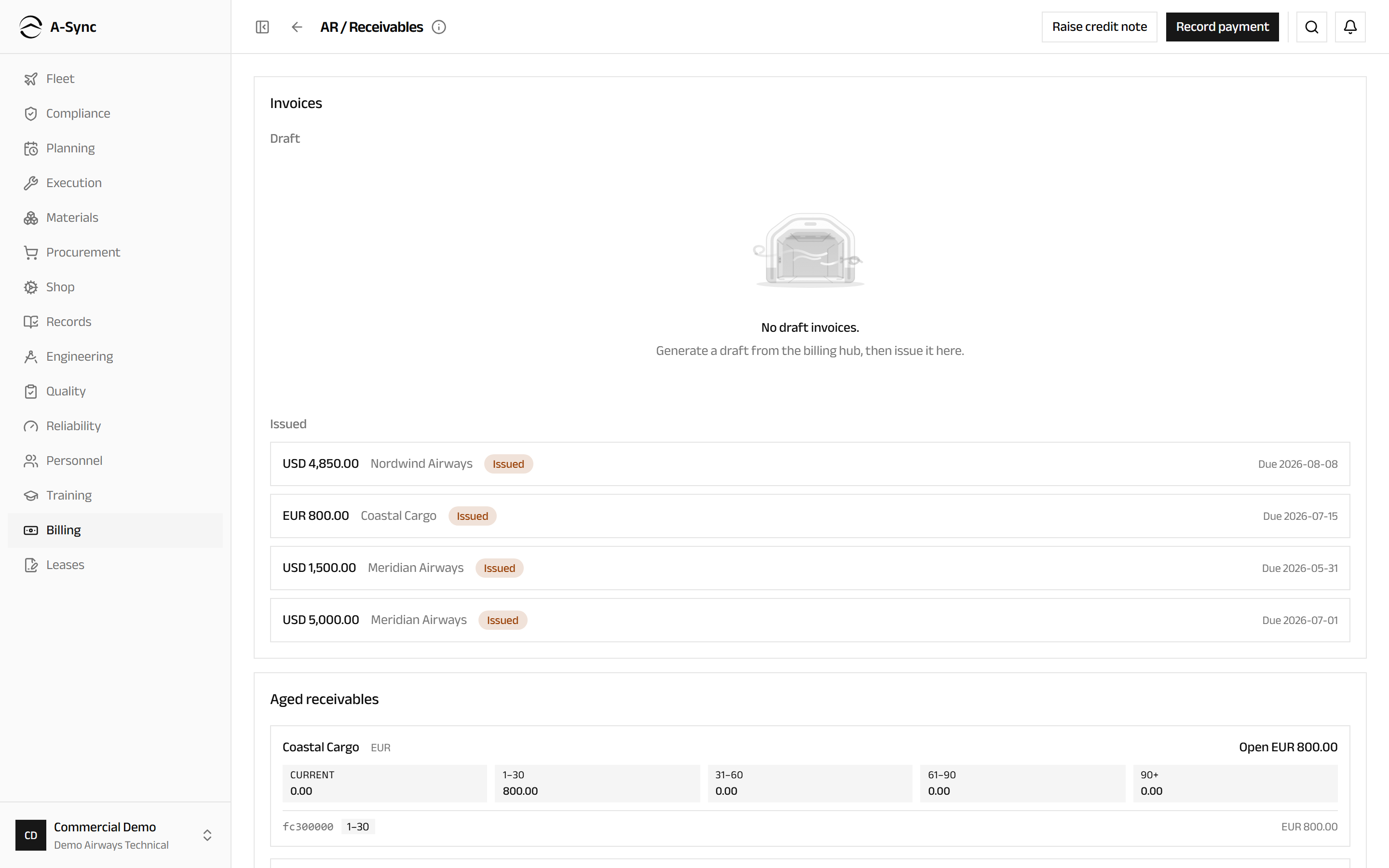1389x868 pixels.
Task: Open the Meridian Airways USD 5,000.00 invoice
Action: point(810,620)
